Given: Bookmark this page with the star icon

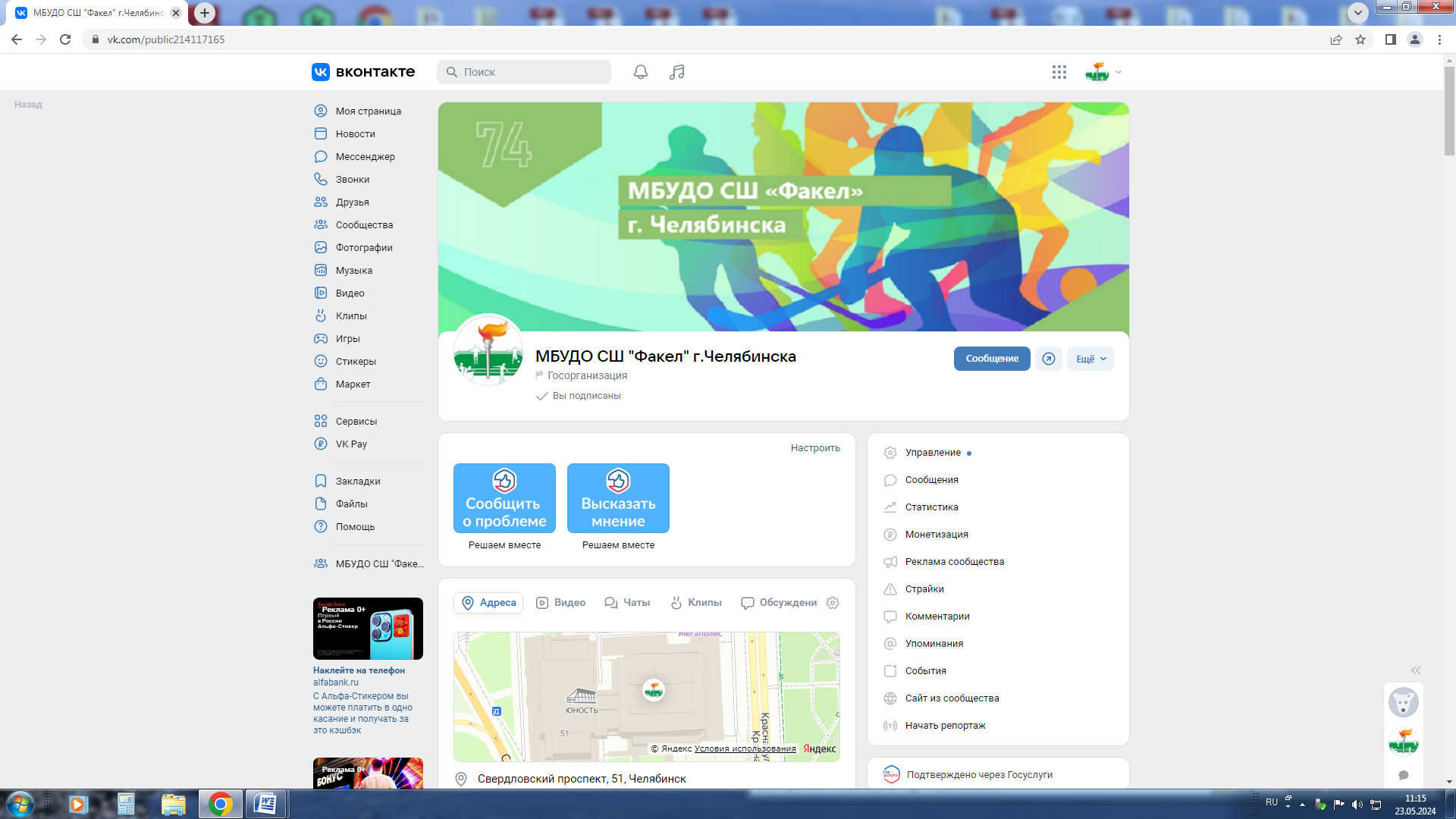Looking at the screenshot, I should (x=1360, y=39).
